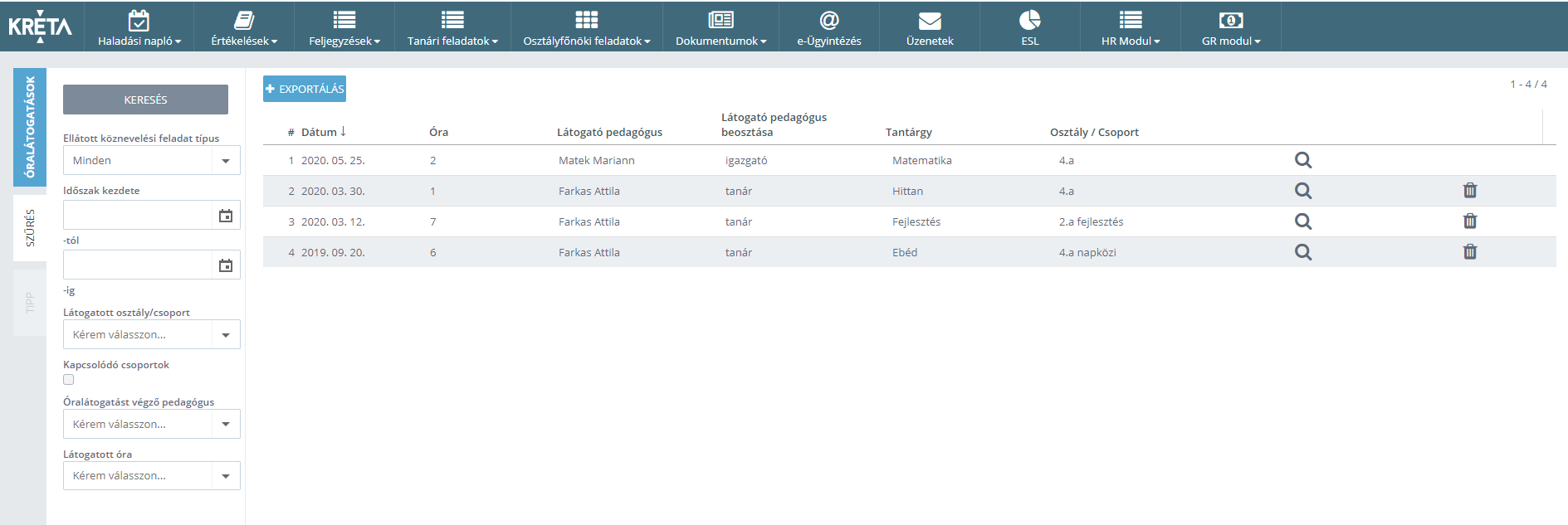Viewport: 1568px width, 525px height.
Task: Click the 4.a napközi cell
Action: tap(1087, 253)
